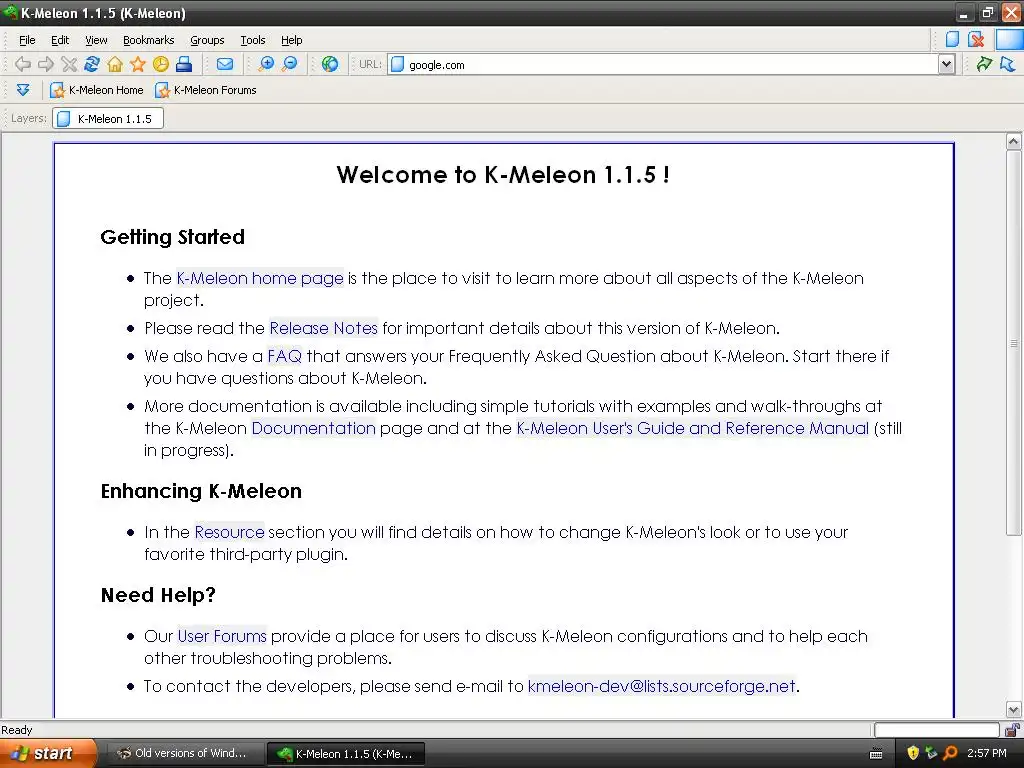Click the scrollbar up arrow

tap(1014, 141)
